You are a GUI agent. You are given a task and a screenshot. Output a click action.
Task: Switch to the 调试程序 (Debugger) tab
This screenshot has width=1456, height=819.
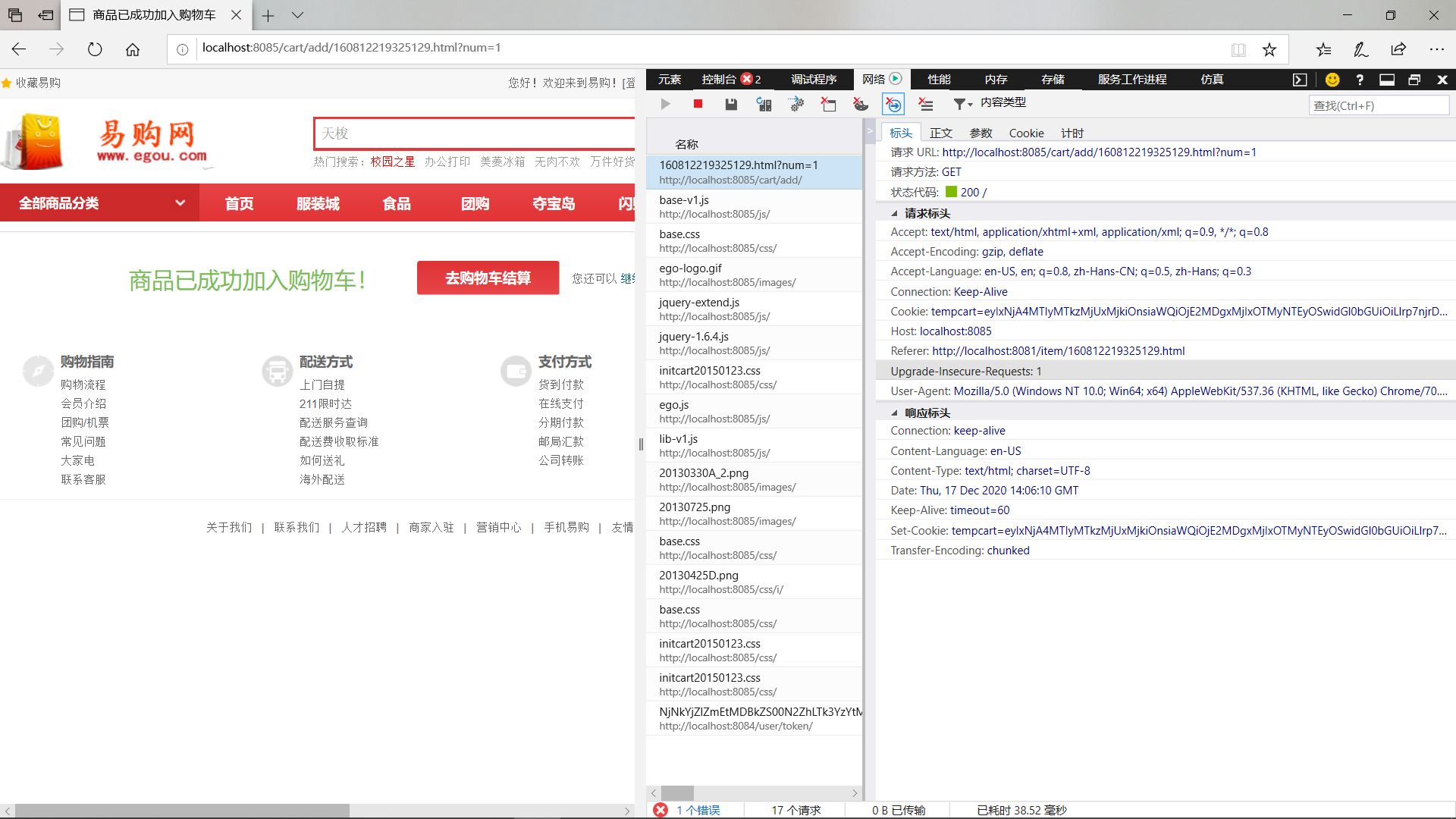coord(814,80)
